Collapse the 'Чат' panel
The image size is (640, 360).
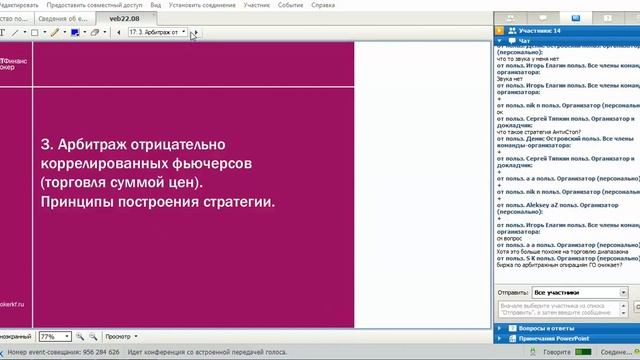click(x=500, y=41)
